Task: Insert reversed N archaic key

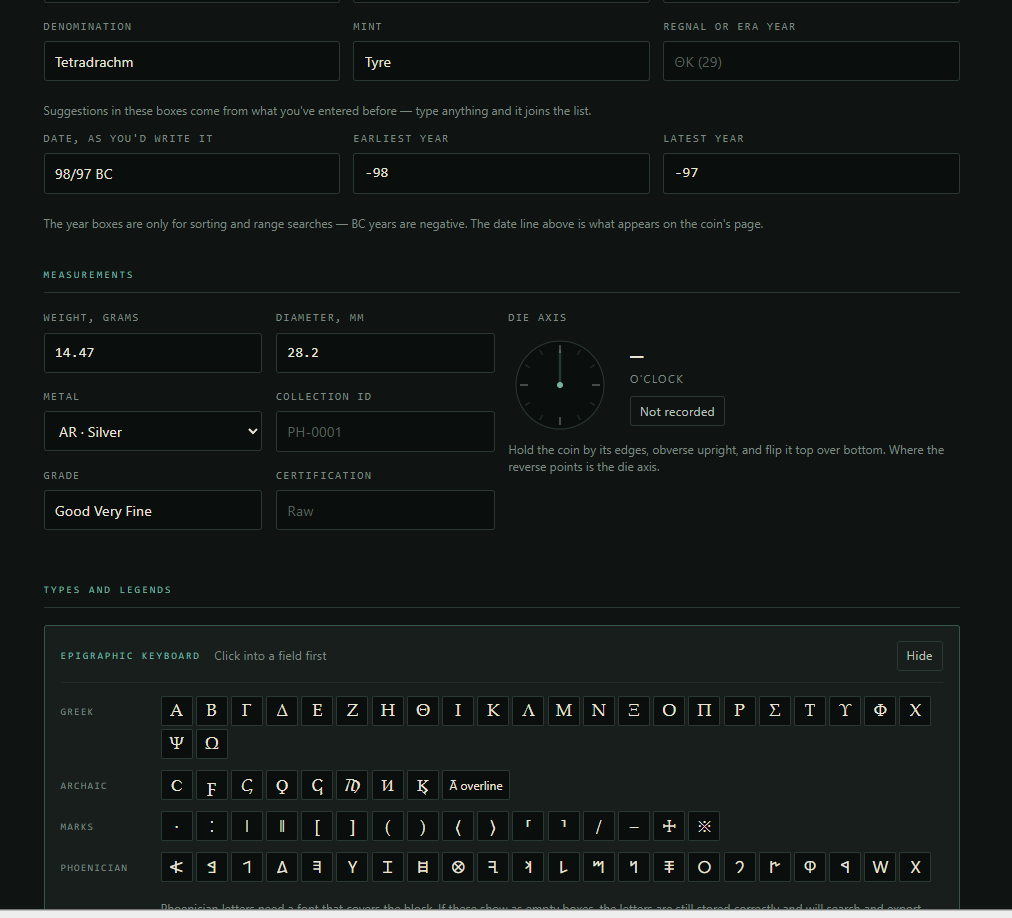Action: point(387,786)
